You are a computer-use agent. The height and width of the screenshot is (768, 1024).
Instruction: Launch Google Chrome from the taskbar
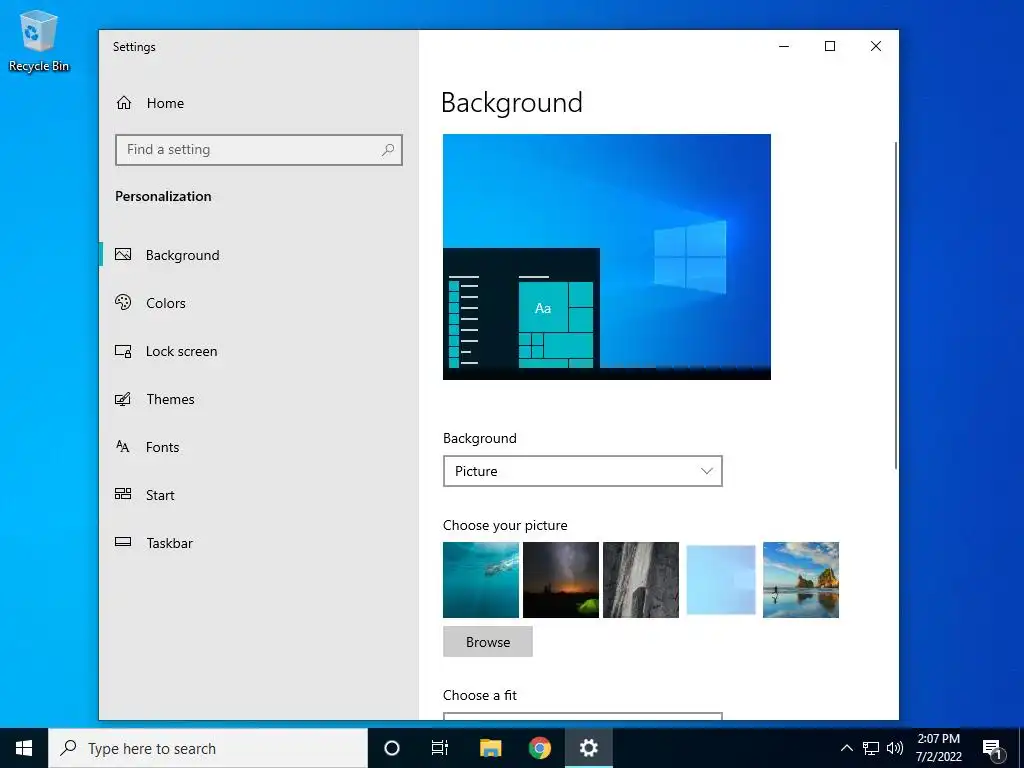[x=539, y=748]
